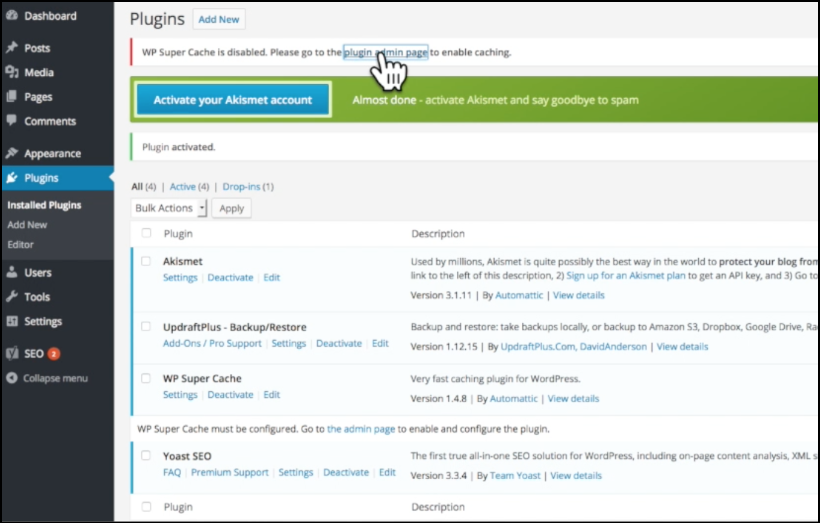Open WP Super Cache Settings link
This screenshot has height=523, width=820.
(180, 394)
